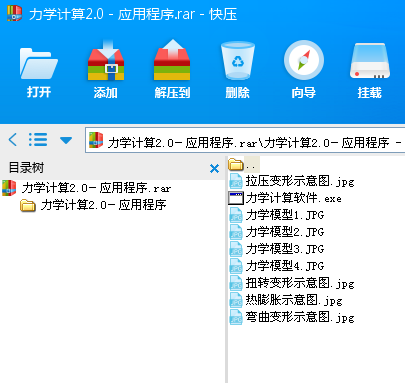Image resolution: width=405 pixels, height=383 pixels.
Task: Click the 快压 app icon in the title bar
Action: click(14, 14)
